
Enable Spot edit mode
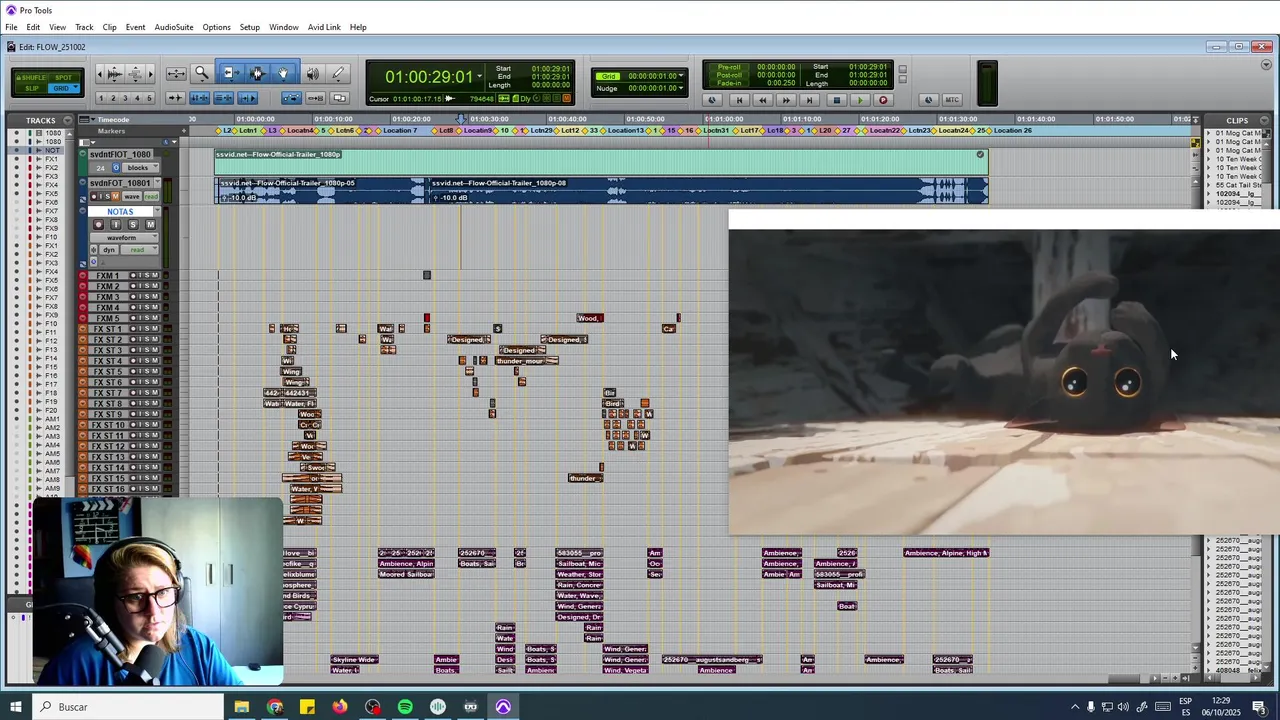[63, 78]
